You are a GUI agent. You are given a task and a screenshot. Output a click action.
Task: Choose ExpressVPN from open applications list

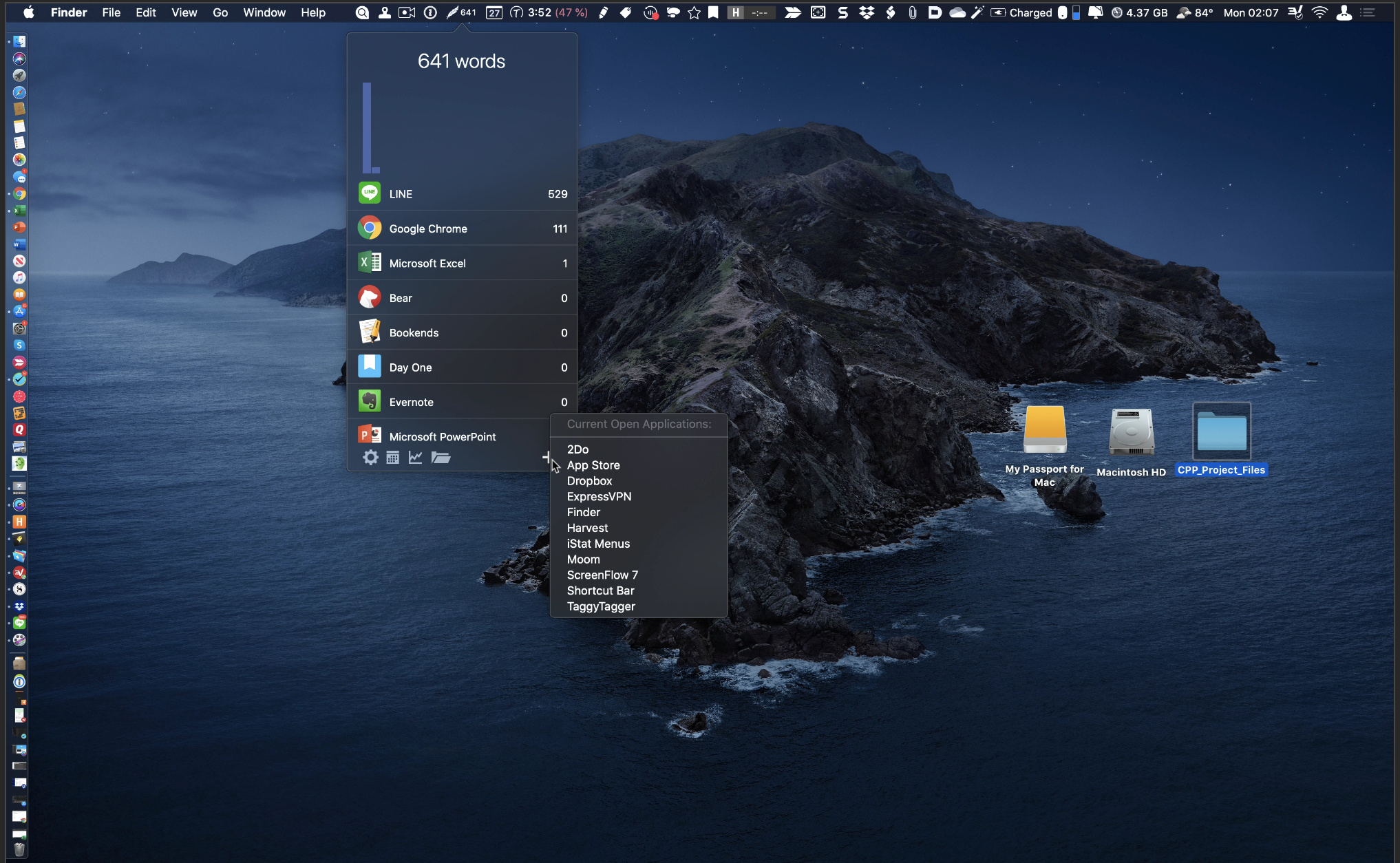639,496
